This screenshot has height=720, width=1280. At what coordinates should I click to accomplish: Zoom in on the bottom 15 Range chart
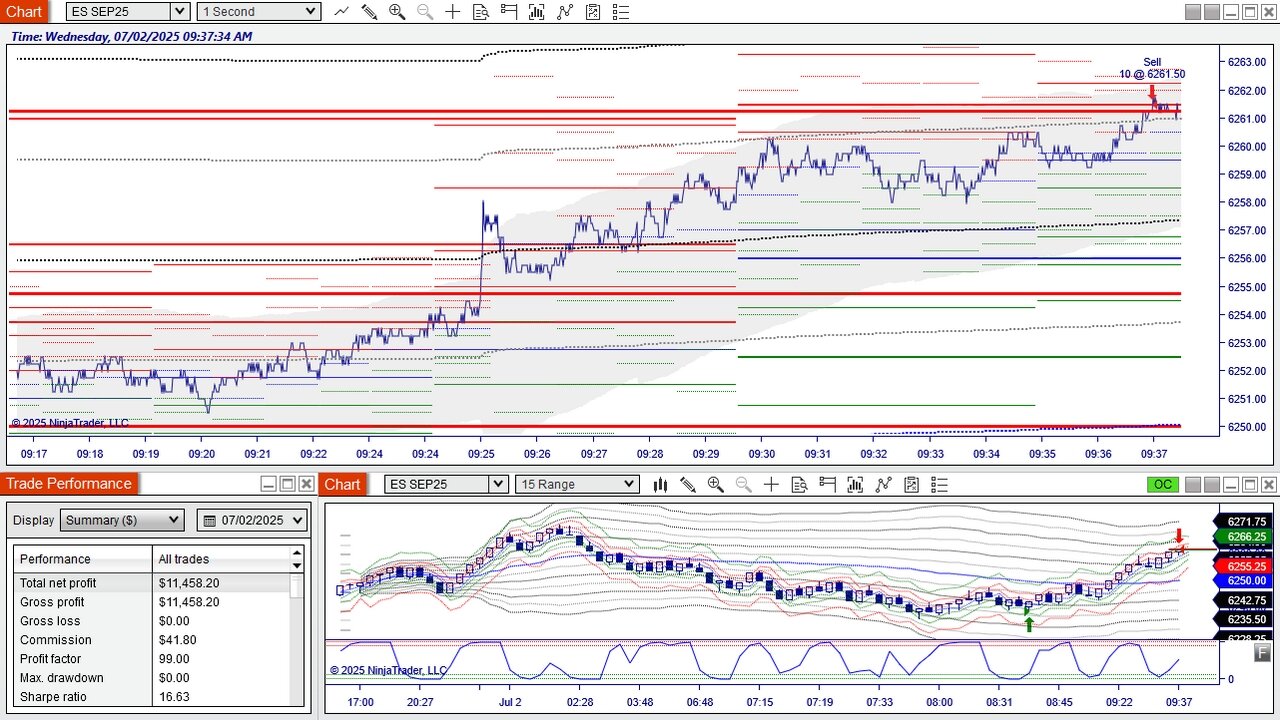pyautogui.click(x=716, y=484)
